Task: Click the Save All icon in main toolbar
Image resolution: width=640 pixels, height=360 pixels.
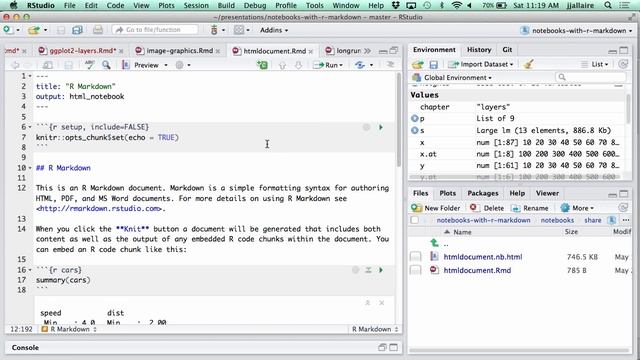Action: pos(77,30)
